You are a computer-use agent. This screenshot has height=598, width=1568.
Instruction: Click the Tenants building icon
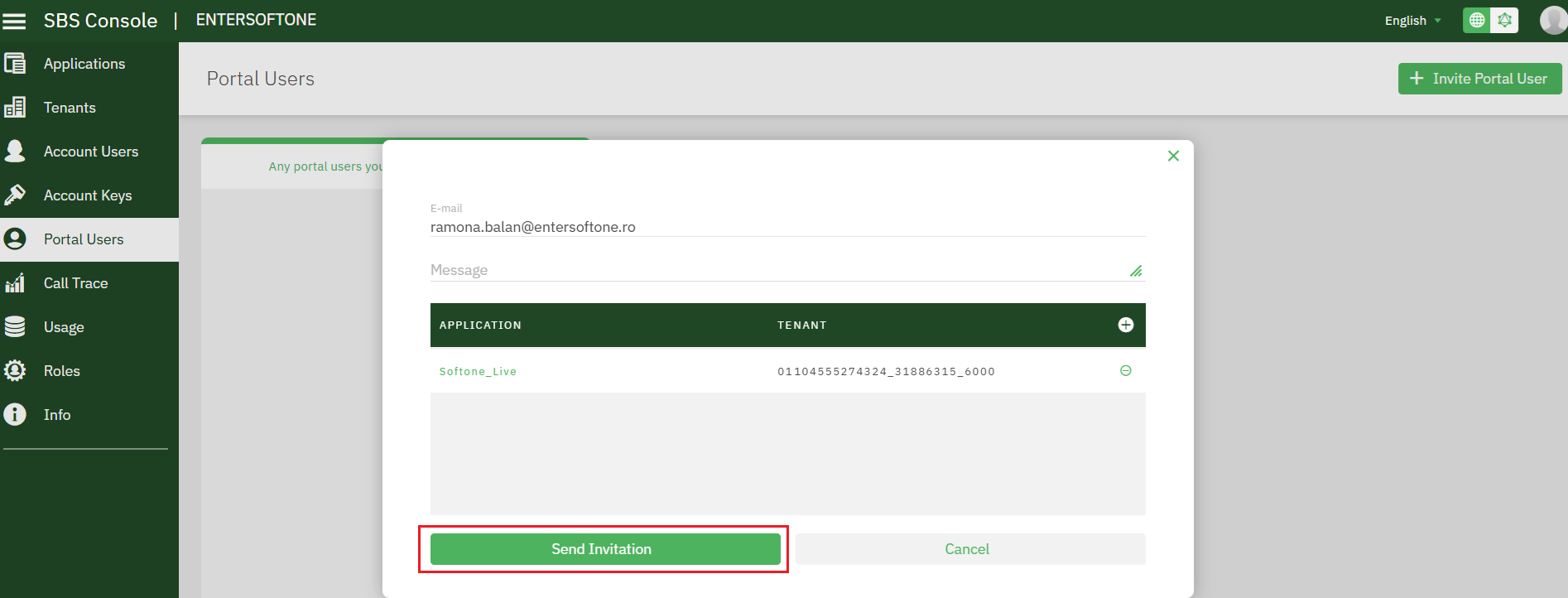click(15, 108)
